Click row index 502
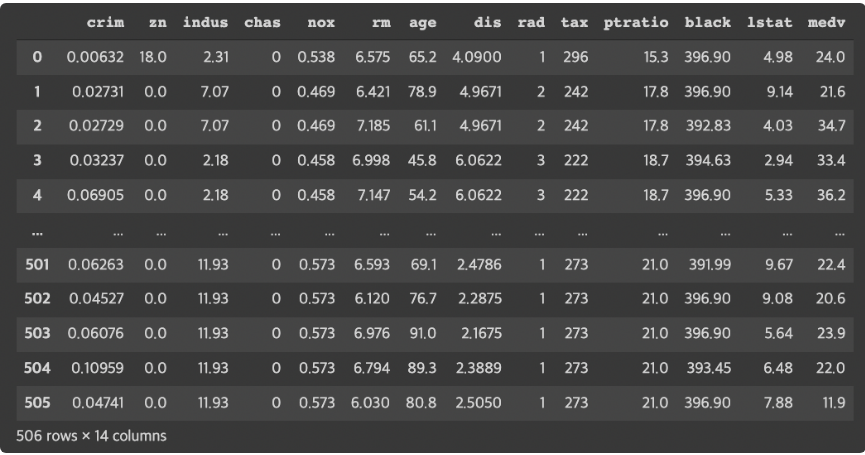This screenshot has width=865, height=455. point(37,298)
